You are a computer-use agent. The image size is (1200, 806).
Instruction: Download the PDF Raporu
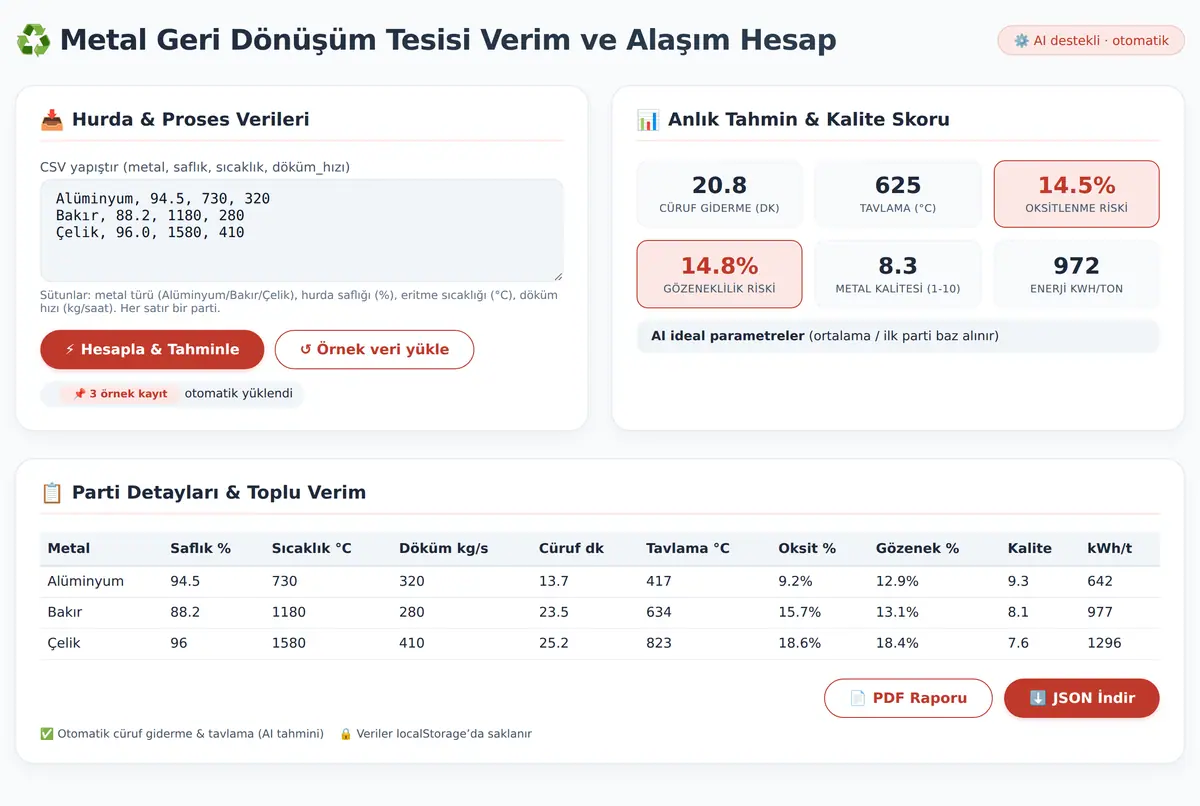(x=908, y=698)
